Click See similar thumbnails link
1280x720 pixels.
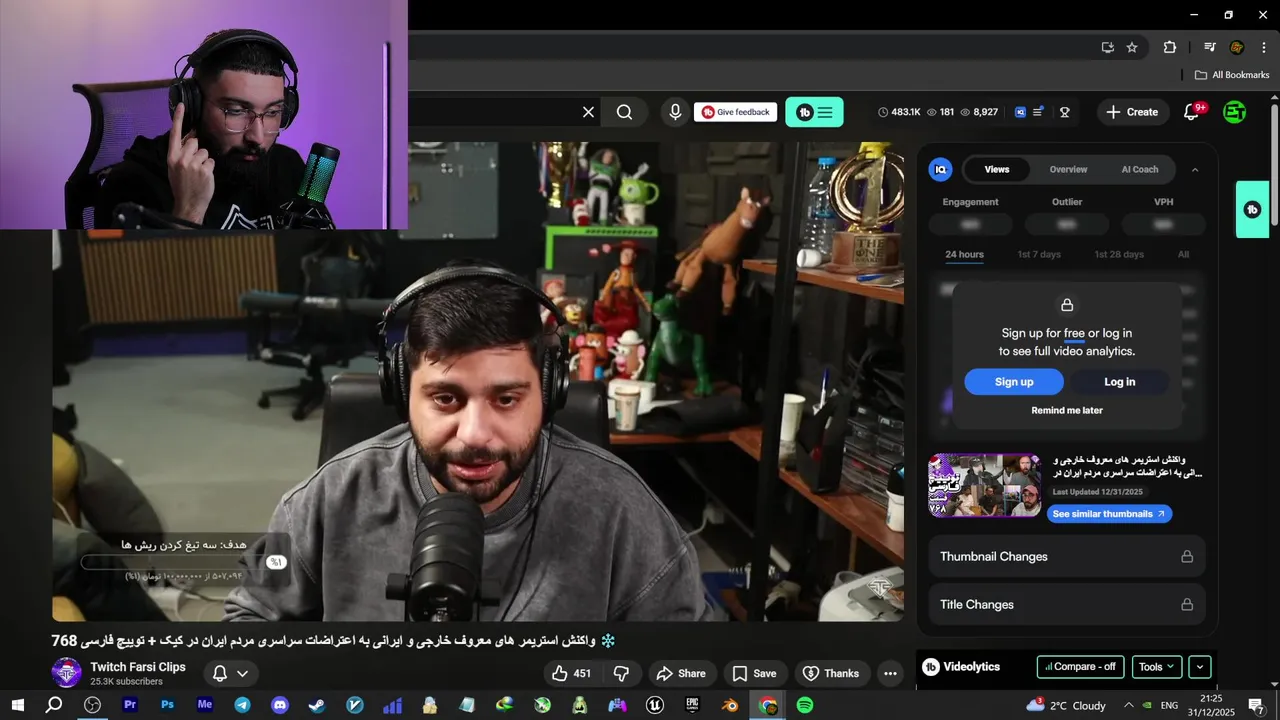[x=1109, y=514]
